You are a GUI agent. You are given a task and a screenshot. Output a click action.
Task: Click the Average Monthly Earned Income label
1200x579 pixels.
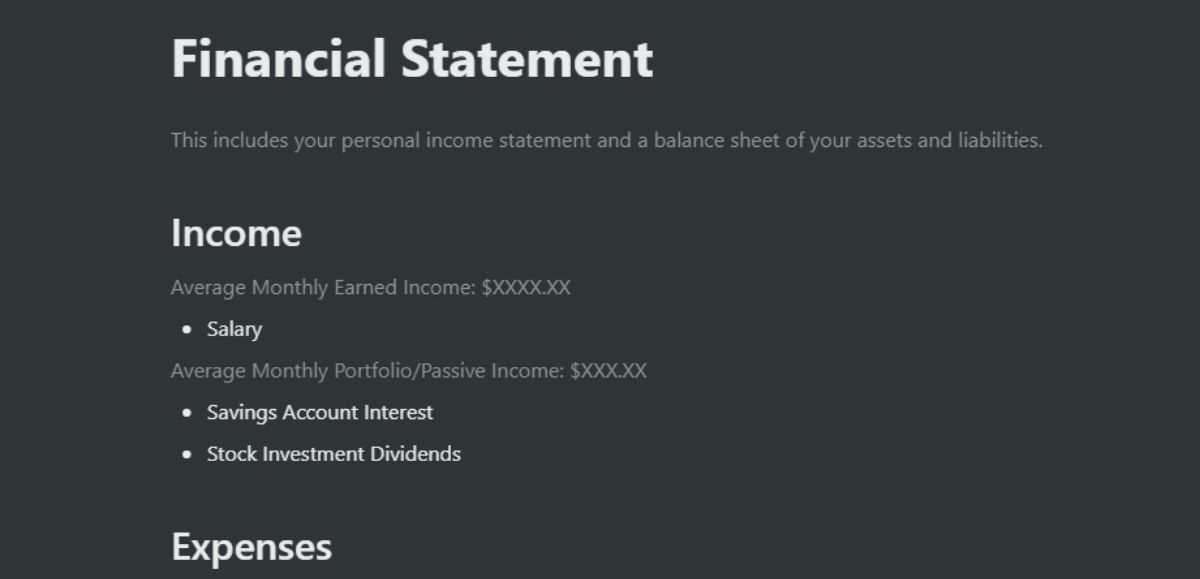click(323, 288)
